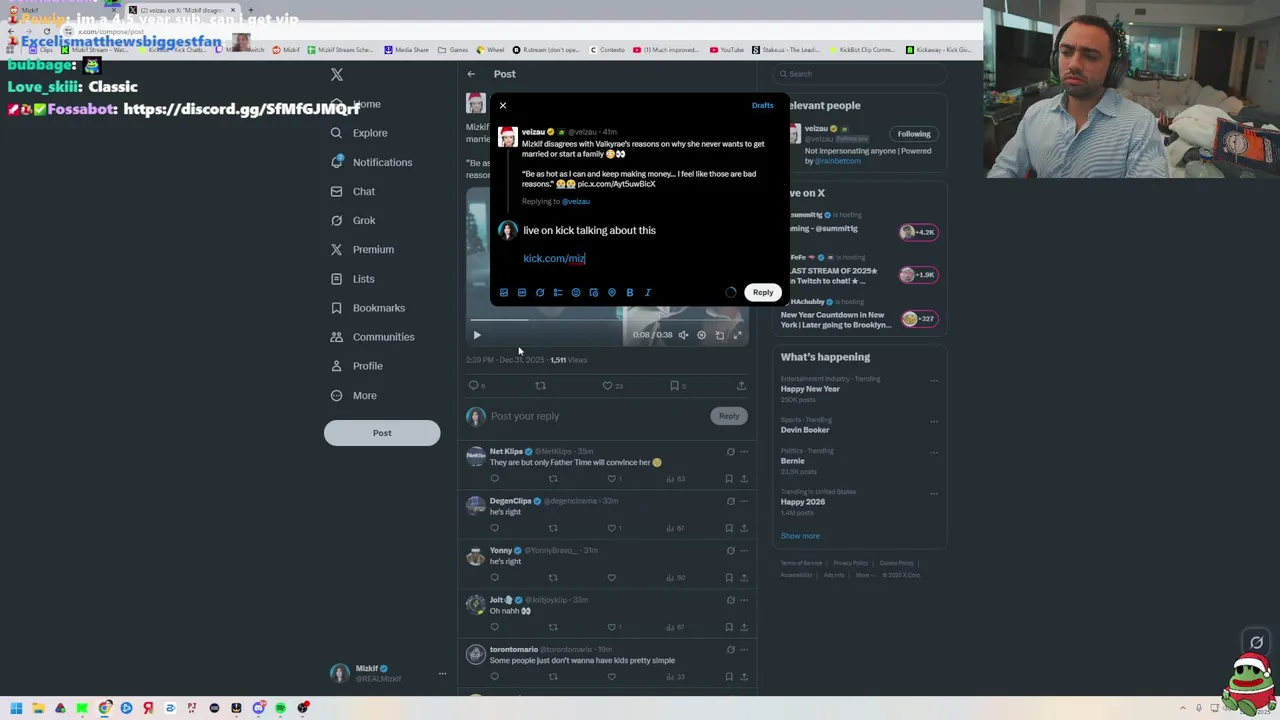Expand the video to fullscreen
Image resolution: width=1280 pixels, height=720 pixels.
coord(737,335)
